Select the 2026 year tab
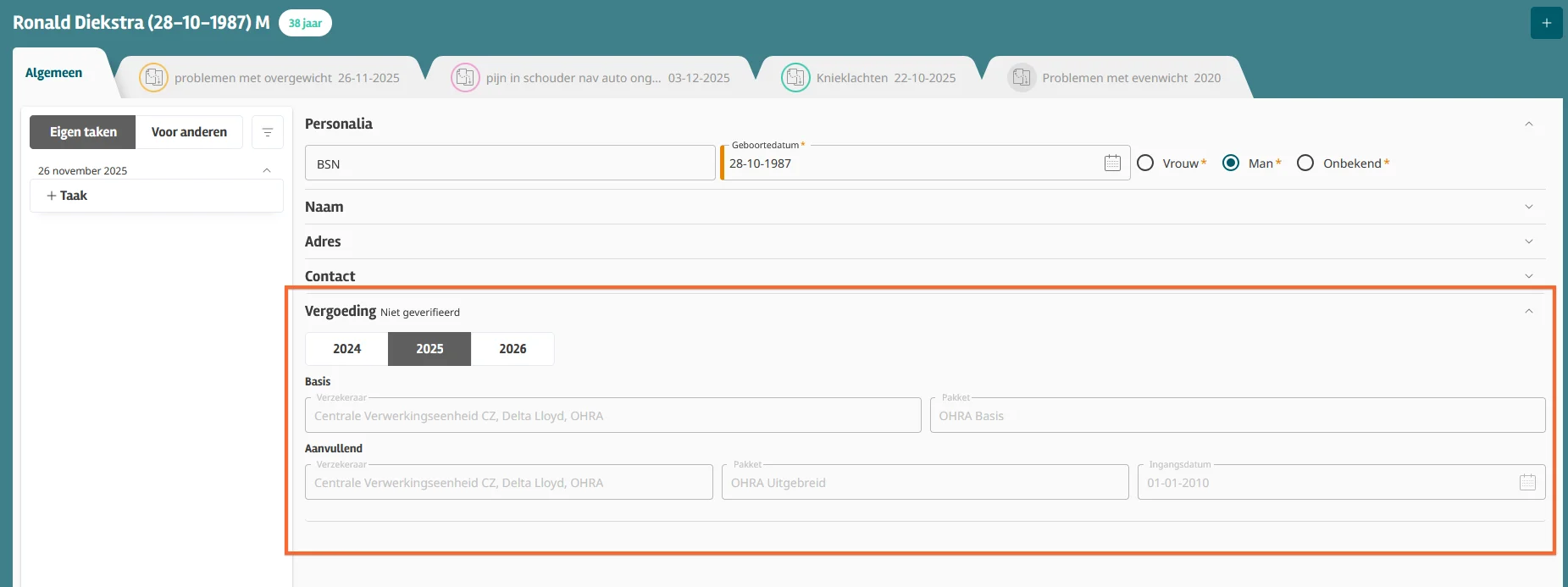This screenshot has height=587, width=1568. point(513,349)
